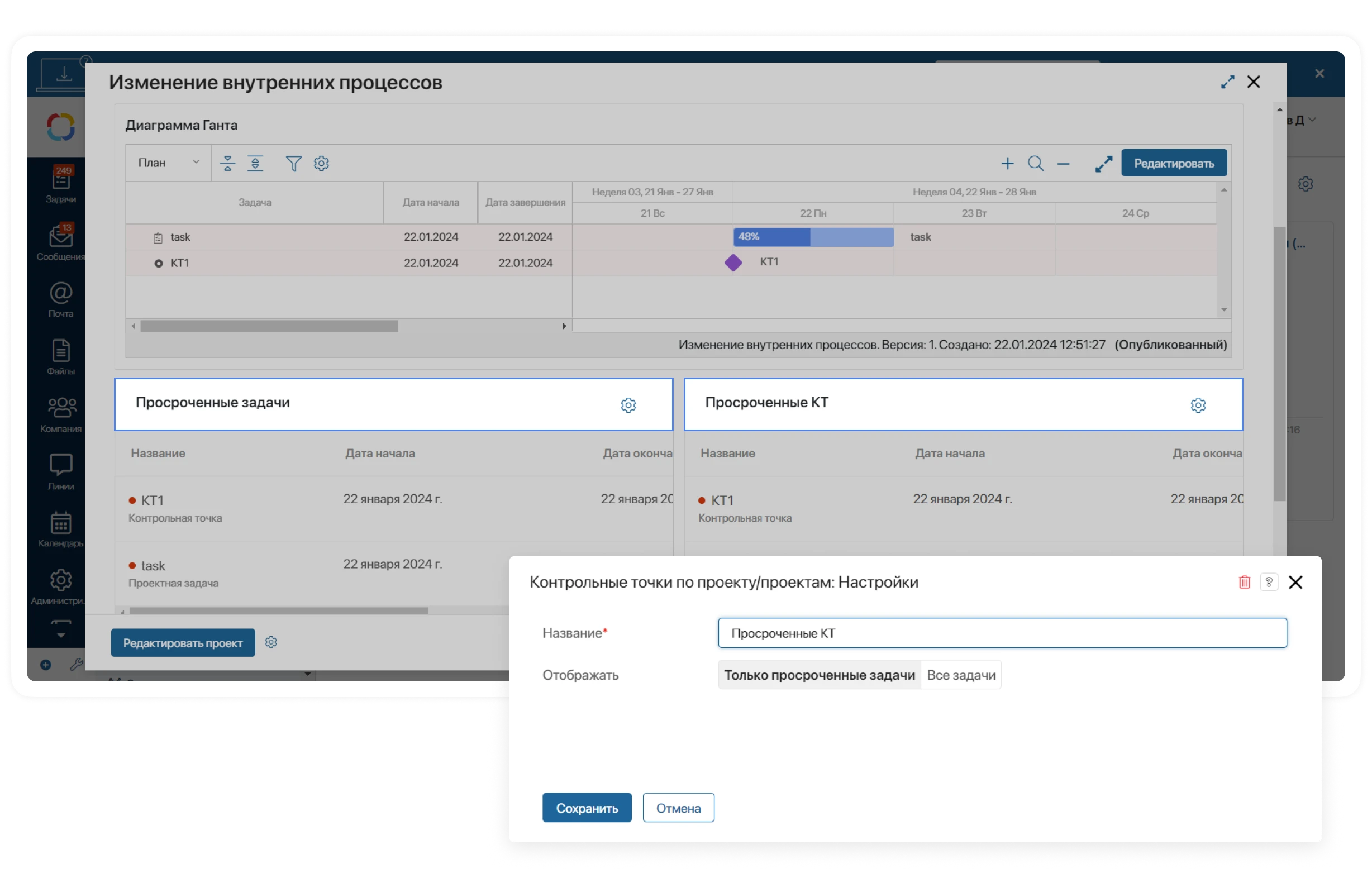Open help via question mark icon

pyautogui.click(x=1270, y=582)
